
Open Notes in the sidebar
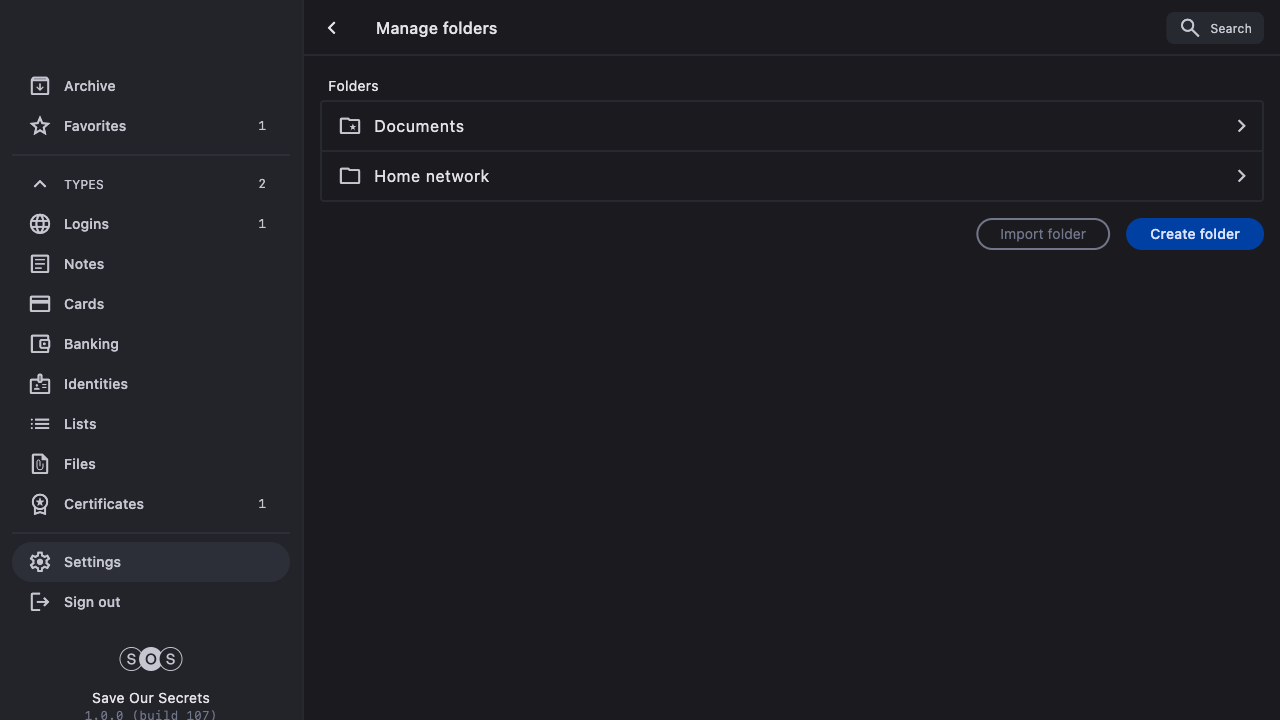[x=84, y=264]
